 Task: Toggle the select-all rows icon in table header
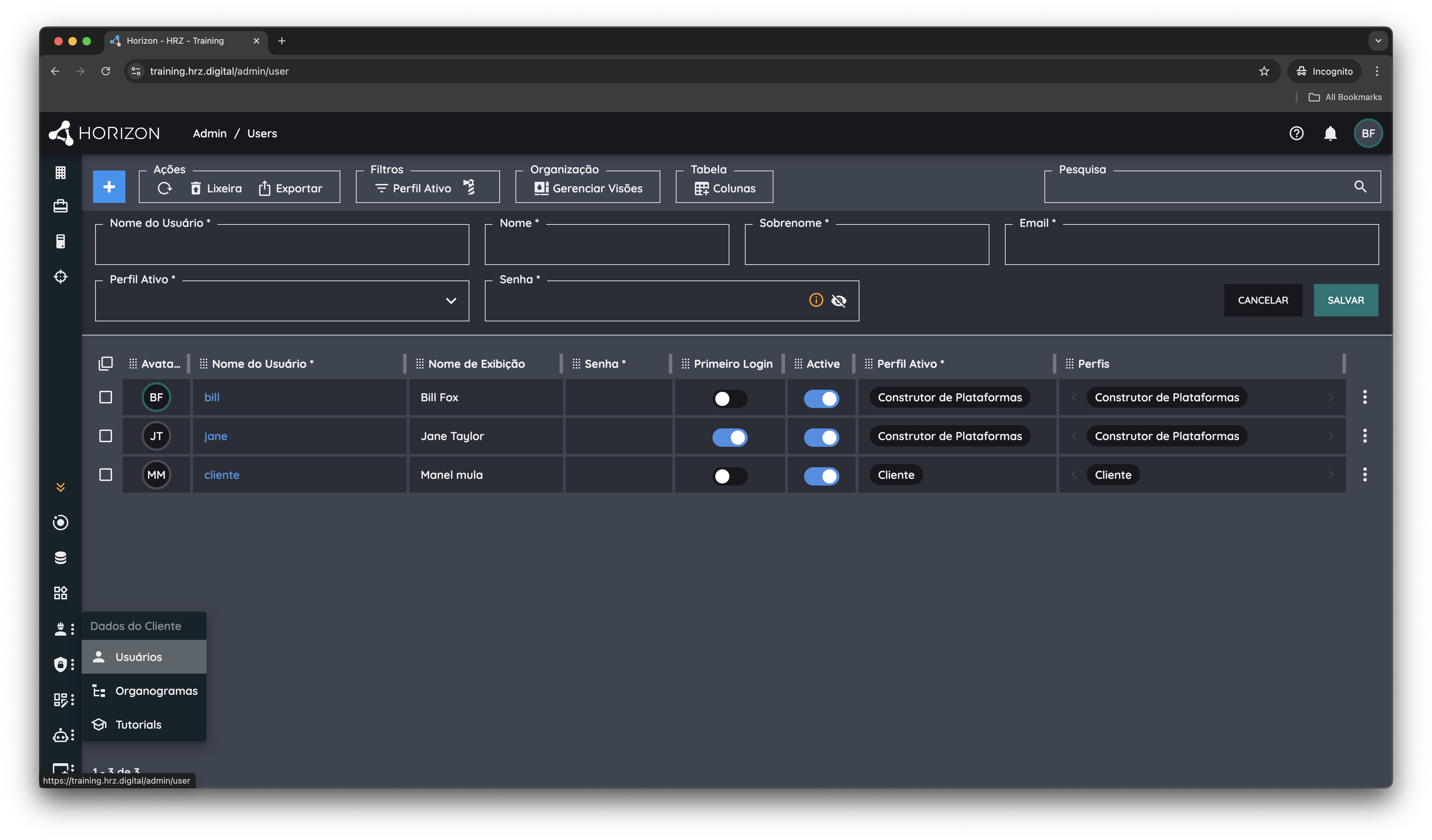click(x=106, y=364)
